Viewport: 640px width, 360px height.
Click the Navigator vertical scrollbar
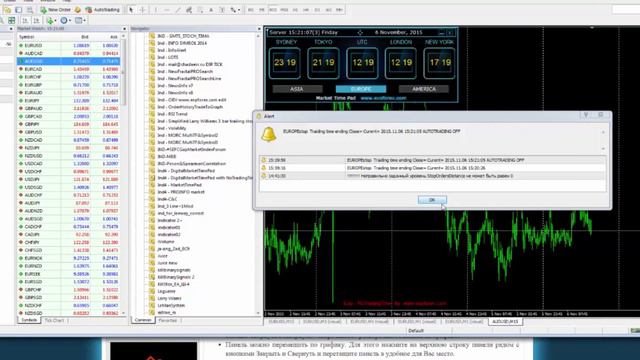tap(258, 175)
